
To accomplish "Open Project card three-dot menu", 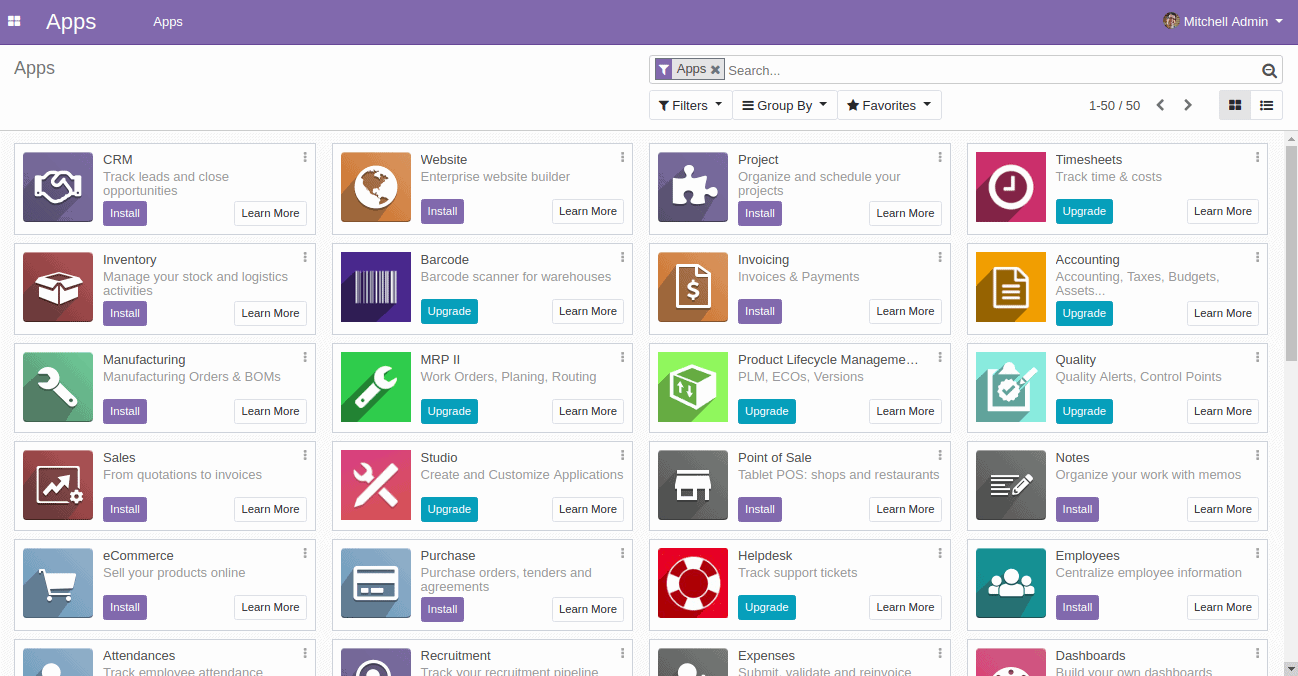I will coord(940,157).
